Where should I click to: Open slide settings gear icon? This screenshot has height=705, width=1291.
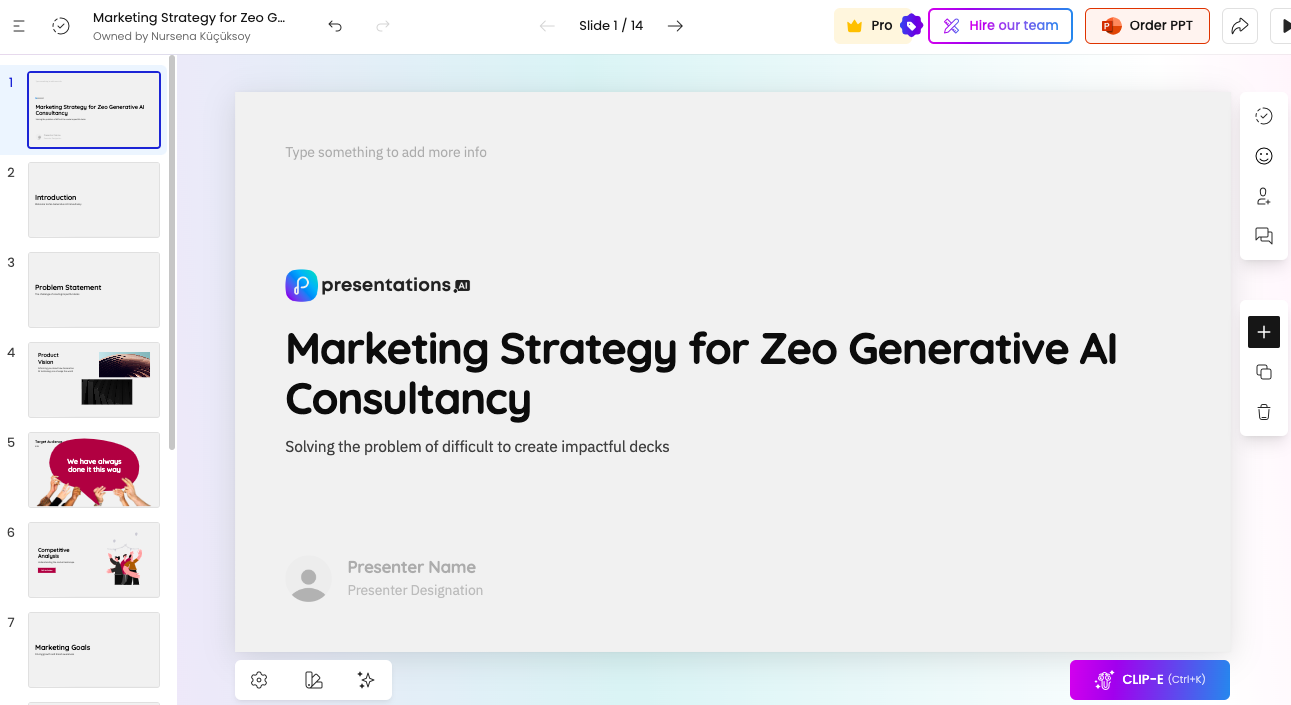[259, 680]
